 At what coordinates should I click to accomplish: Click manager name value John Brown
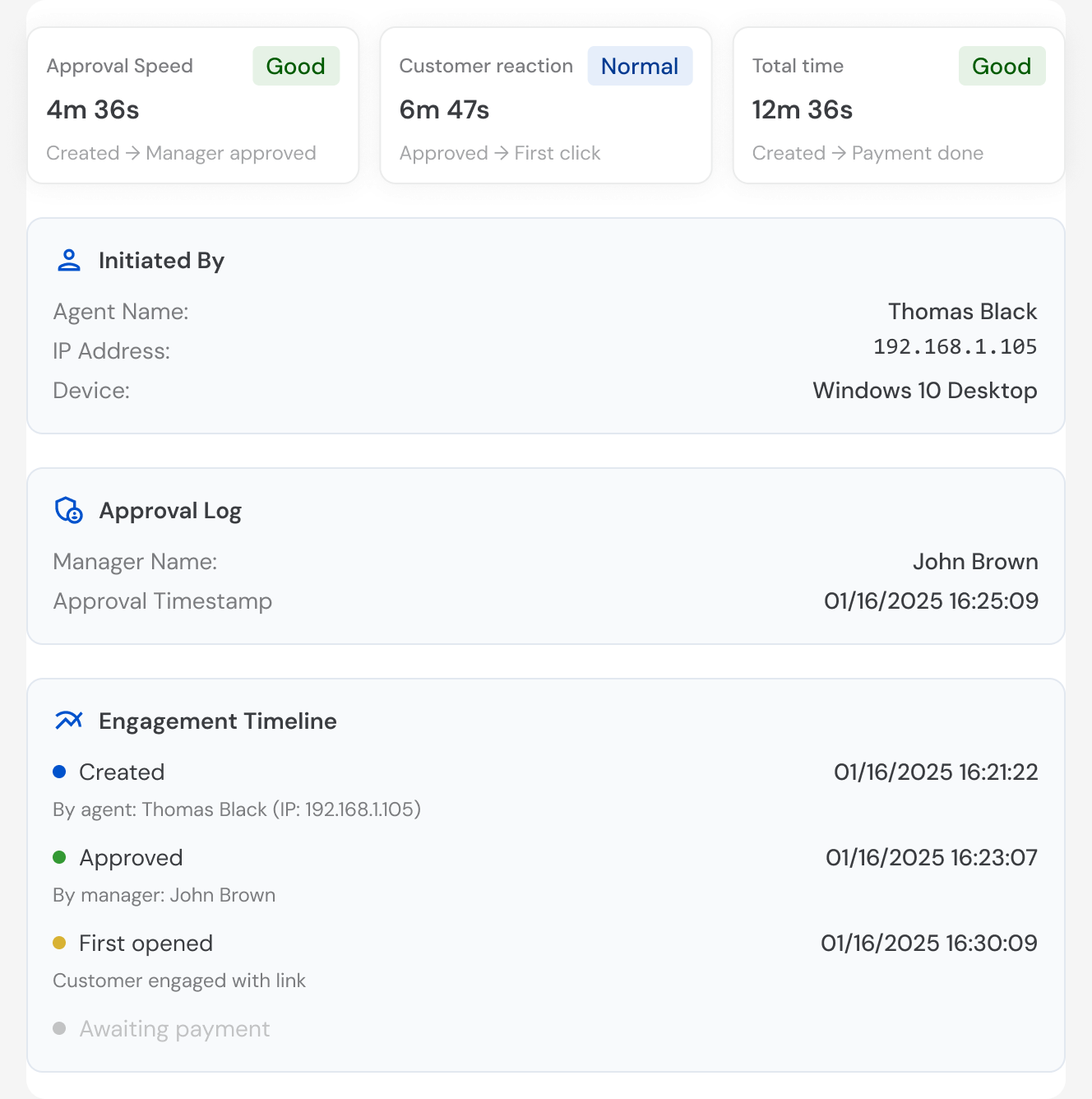975,562
